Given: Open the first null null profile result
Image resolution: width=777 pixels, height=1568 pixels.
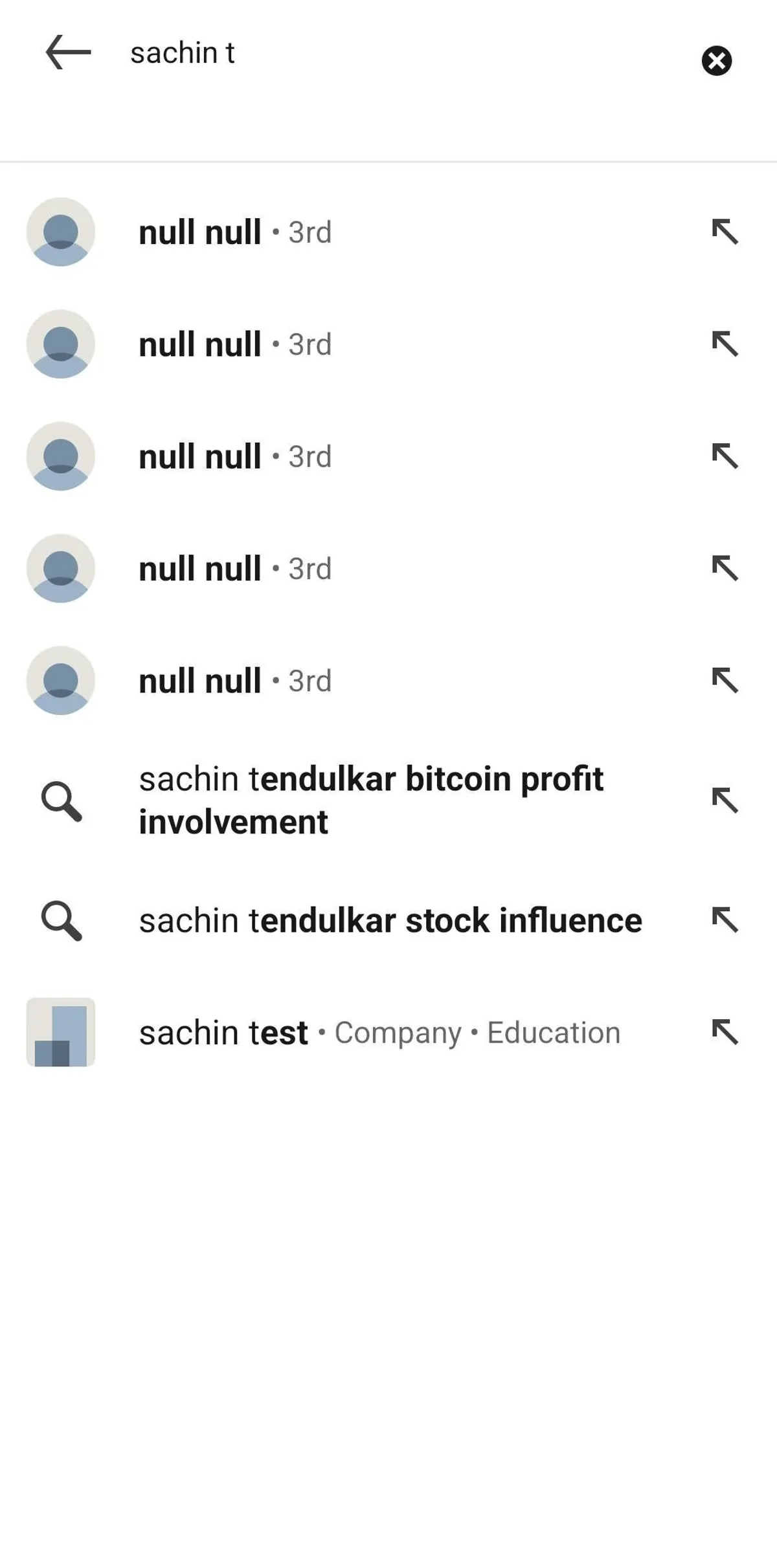Looking at the screenshot, I should coord(234,232).
